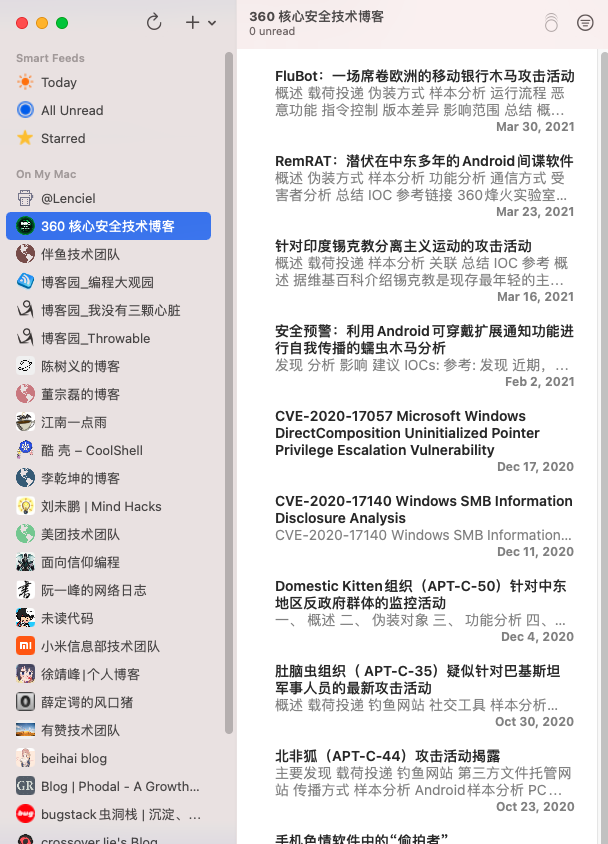The image size is (608, 844).
Task: Collapse the On My Mac section header
Action: tap(46, 174)
